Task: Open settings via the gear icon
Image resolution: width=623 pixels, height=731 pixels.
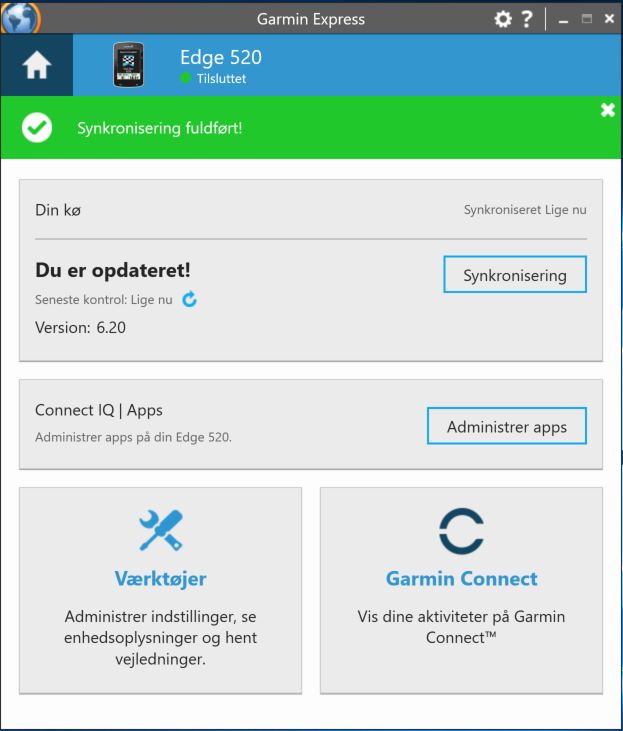Action: click(503, 19)
